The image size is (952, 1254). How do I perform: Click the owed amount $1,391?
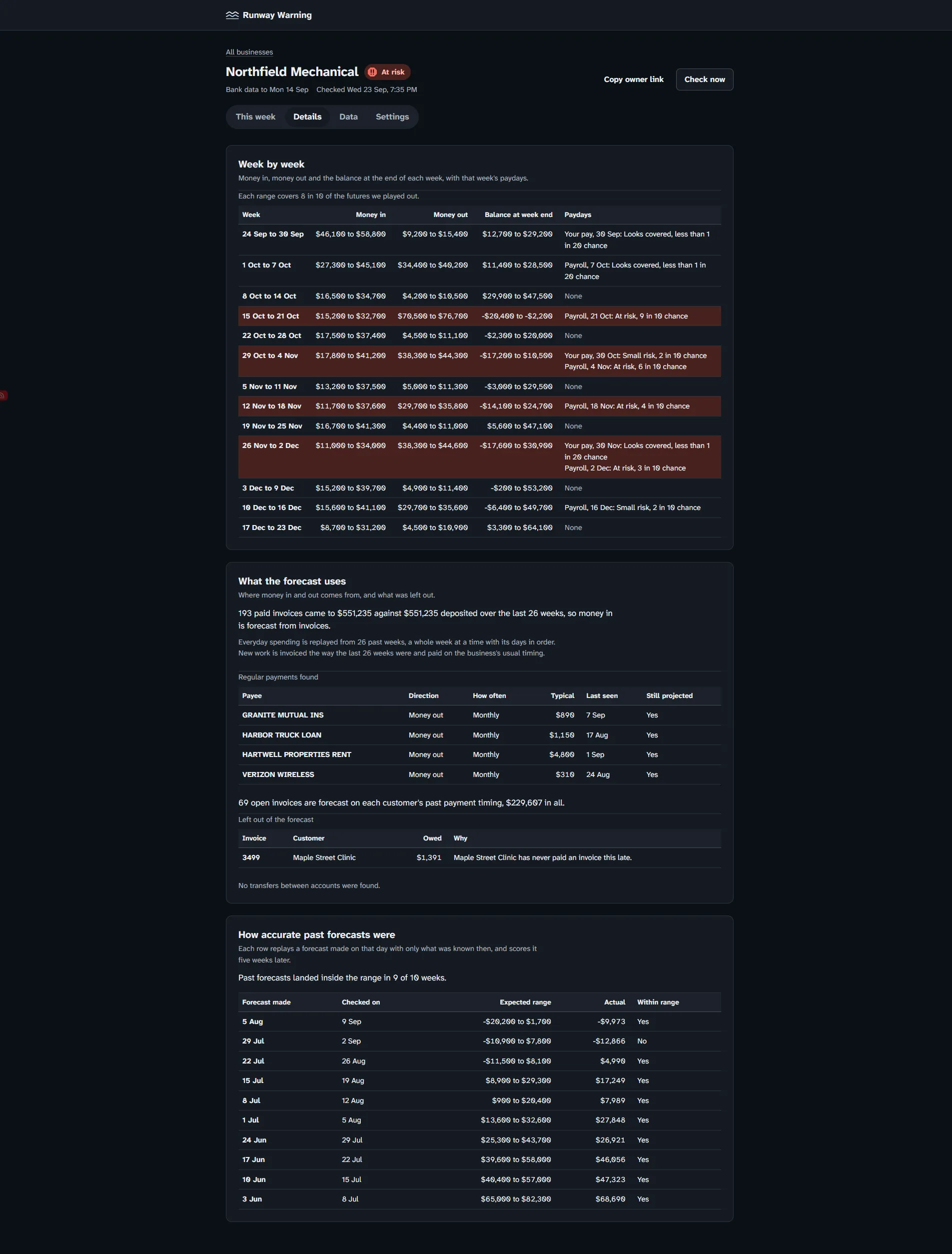click(x=429, y=857)
